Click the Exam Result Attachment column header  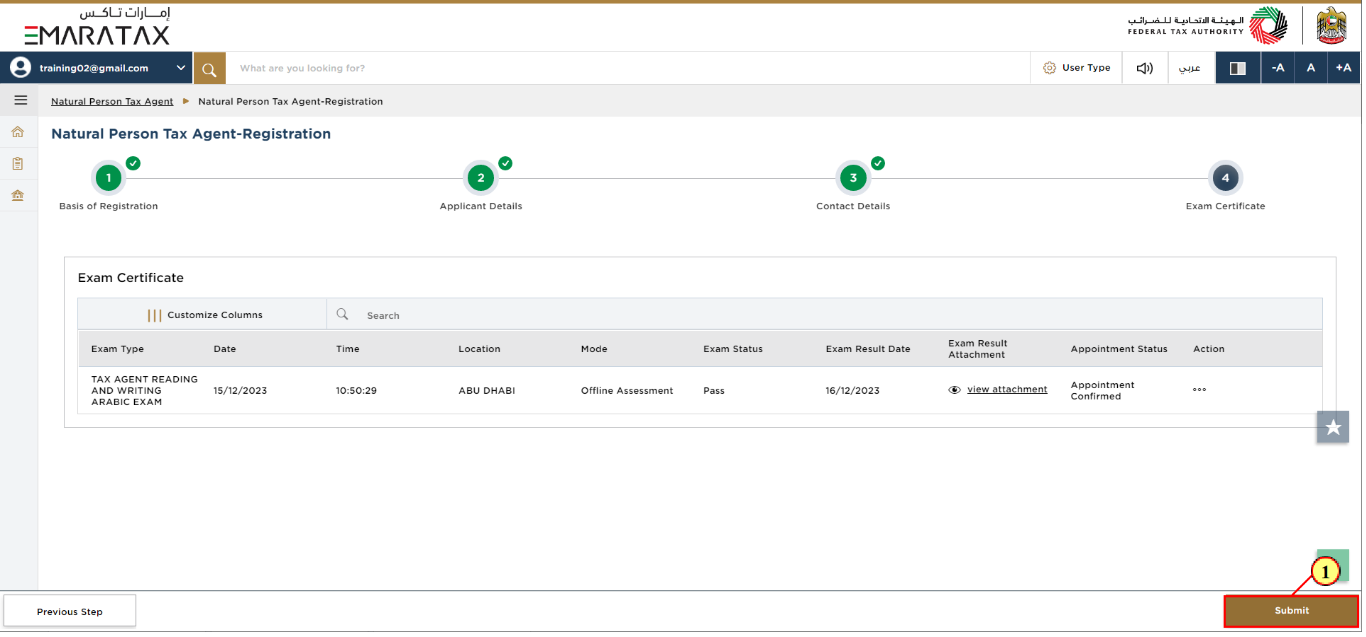(x=978, y=348)
